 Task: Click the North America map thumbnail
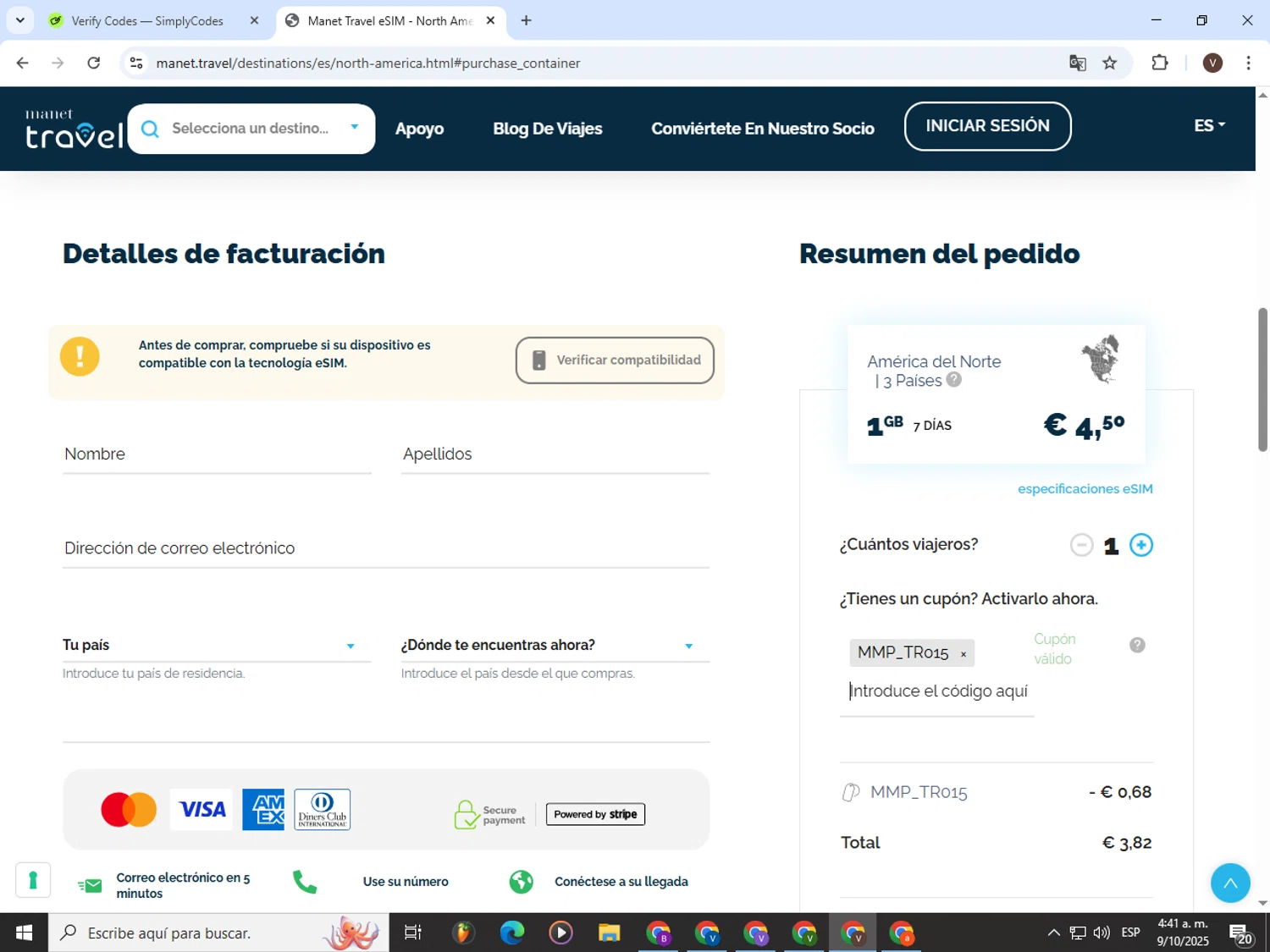[x=1101, y=359]
